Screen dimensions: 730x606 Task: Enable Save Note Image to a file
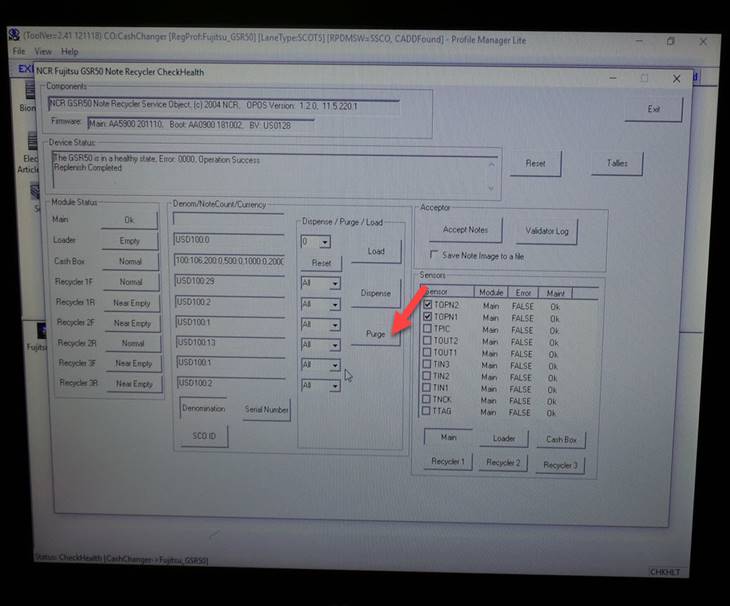pyautogui.click(x=433, y=256)
